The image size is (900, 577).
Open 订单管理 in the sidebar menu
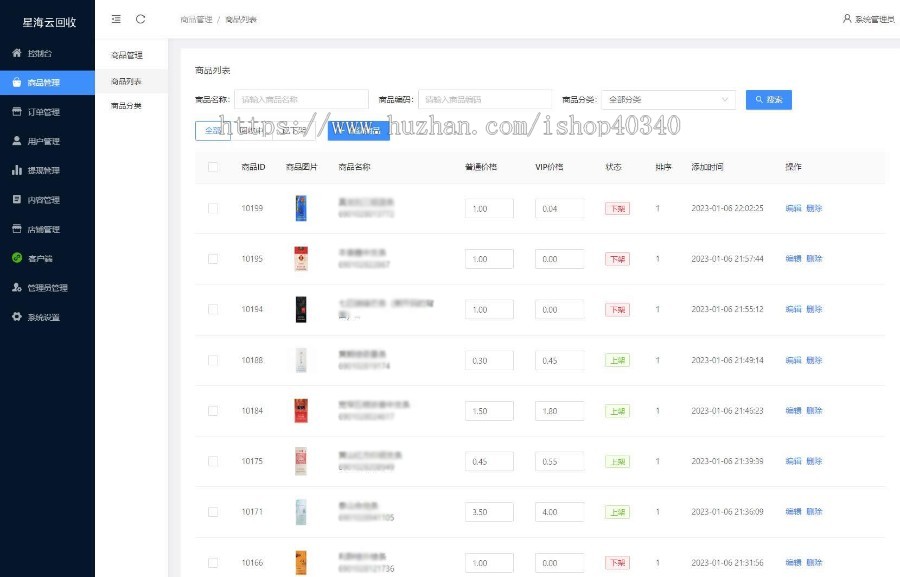(x=47, y=111)
